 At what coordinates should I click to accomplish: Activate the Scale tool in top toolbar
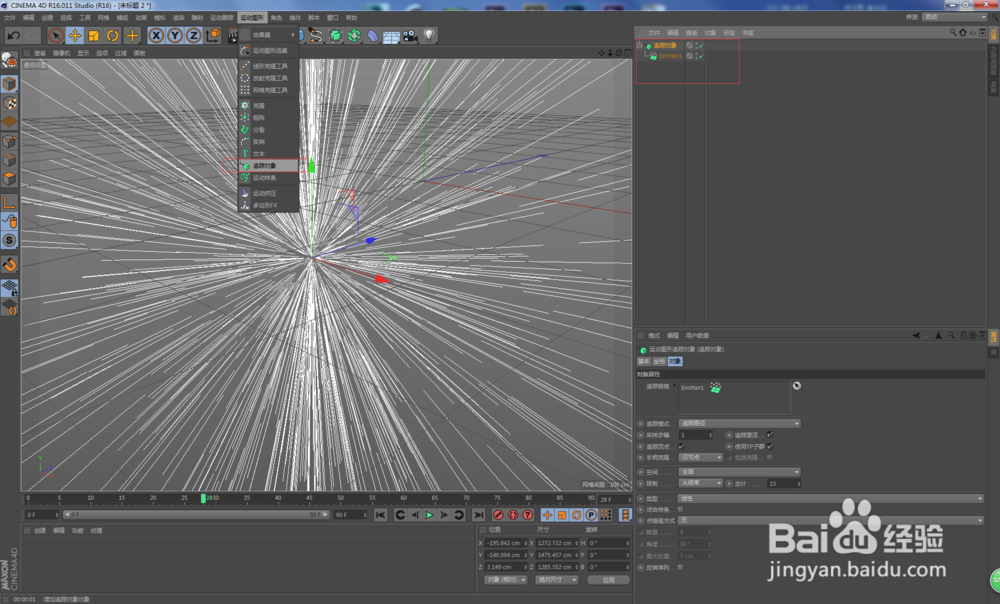(94, 36)
